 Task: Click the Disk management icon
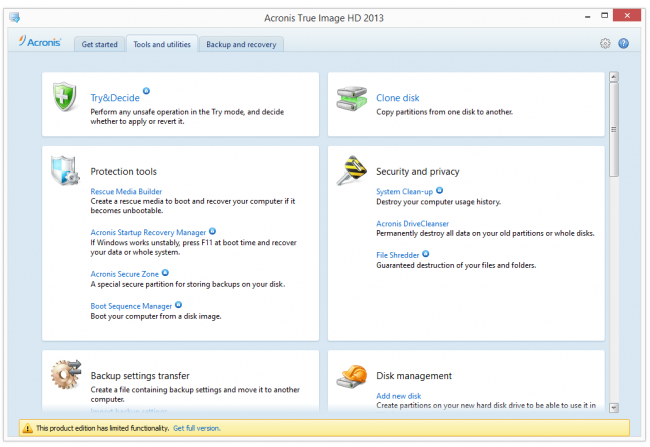click(x=351, y=376)
